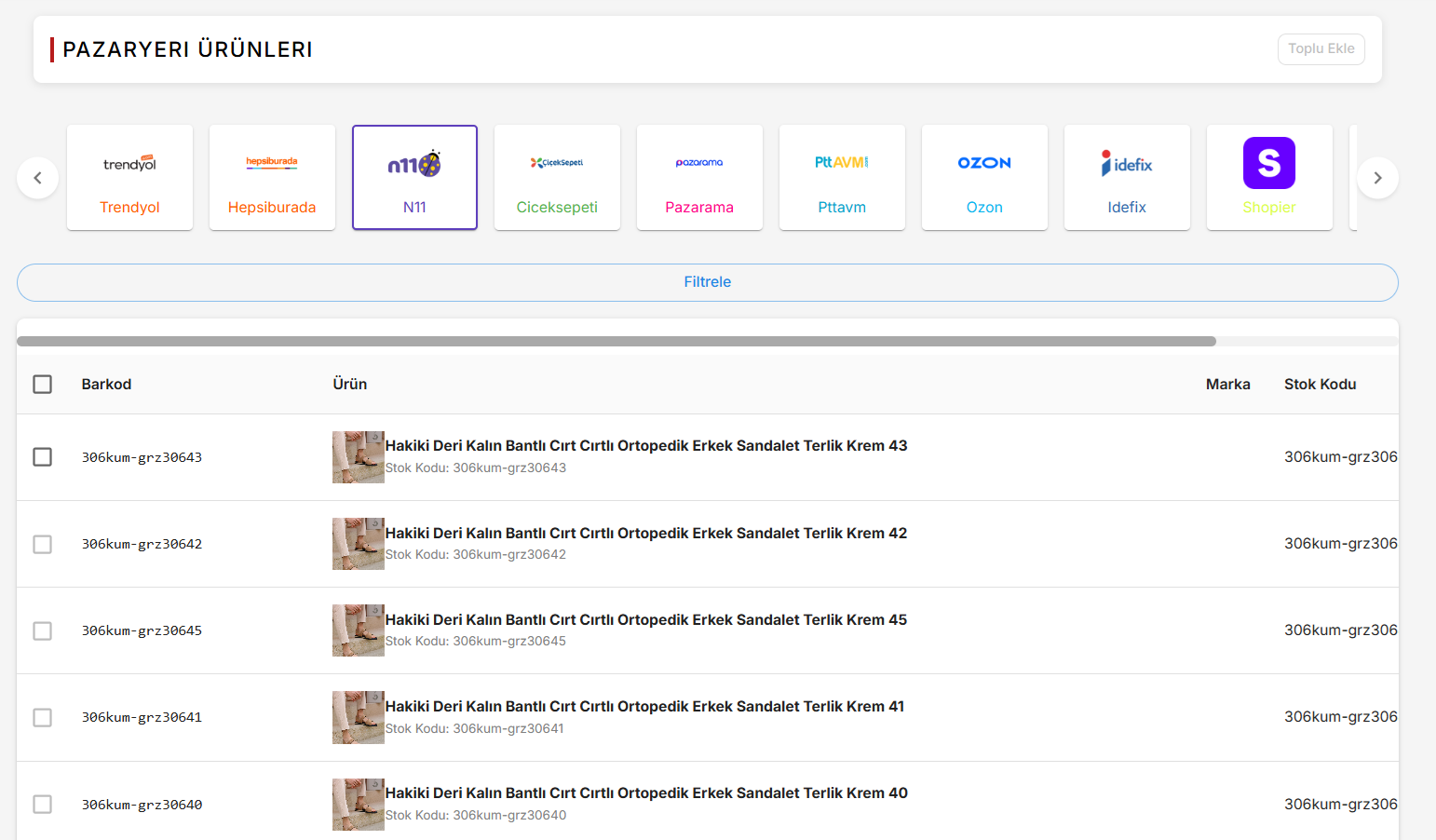Expand the Filtrele filter bar
1436x840 pixels.
pyautogui.click(x=708, y=282)
